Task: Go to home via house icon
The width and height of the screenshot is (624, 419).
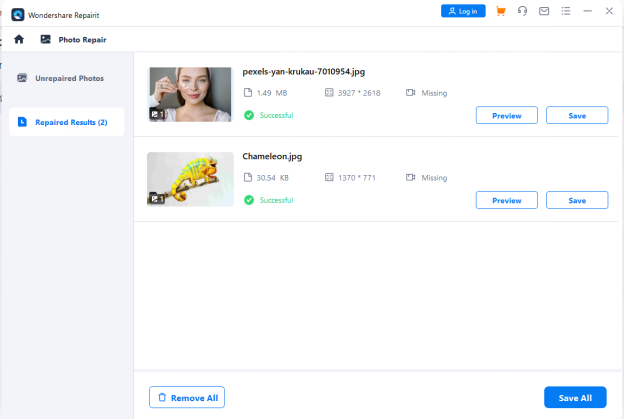Action: click(19, 39)
